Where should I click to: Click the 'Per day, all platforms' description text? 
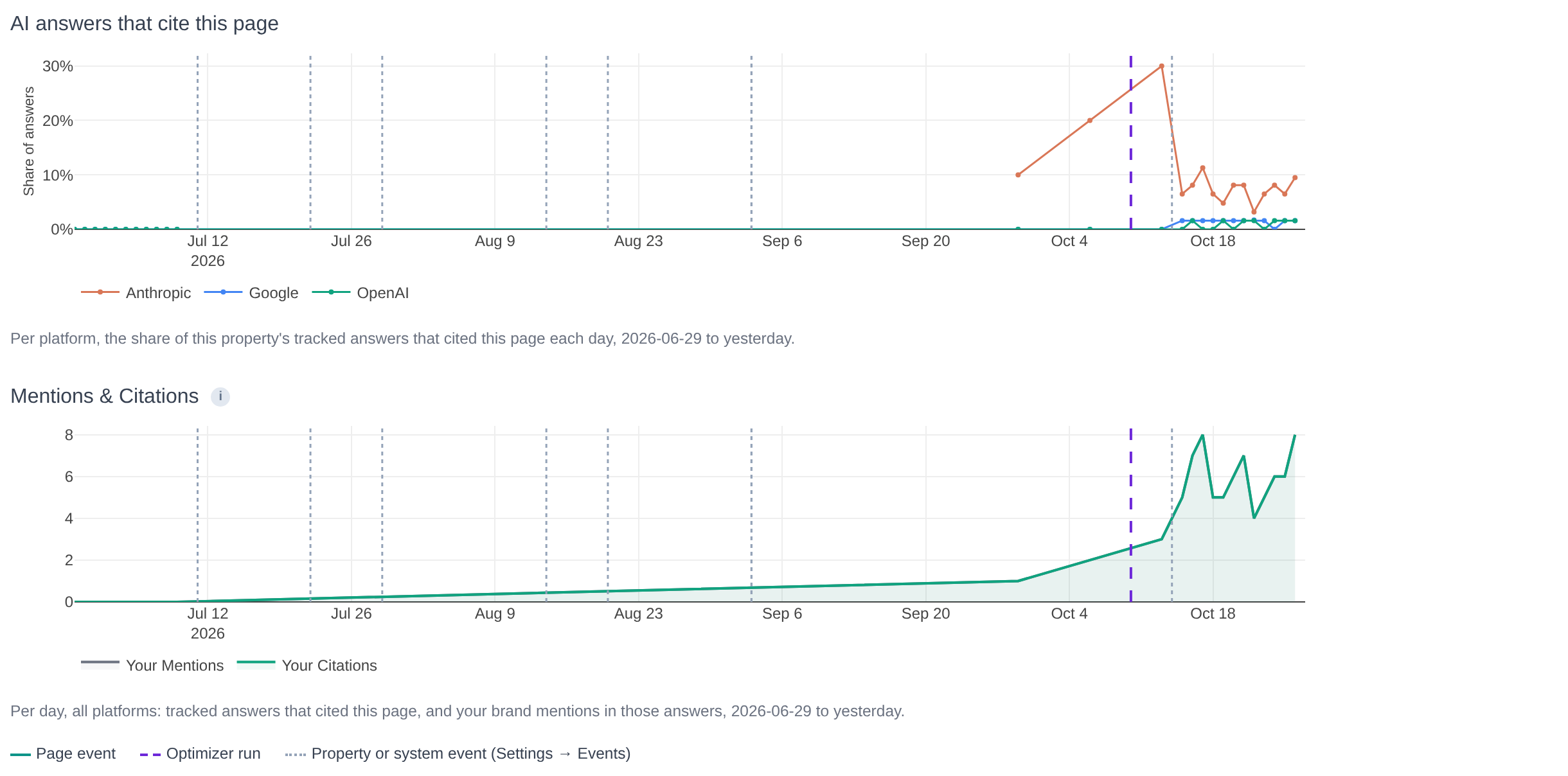click(x=458, y=711)
